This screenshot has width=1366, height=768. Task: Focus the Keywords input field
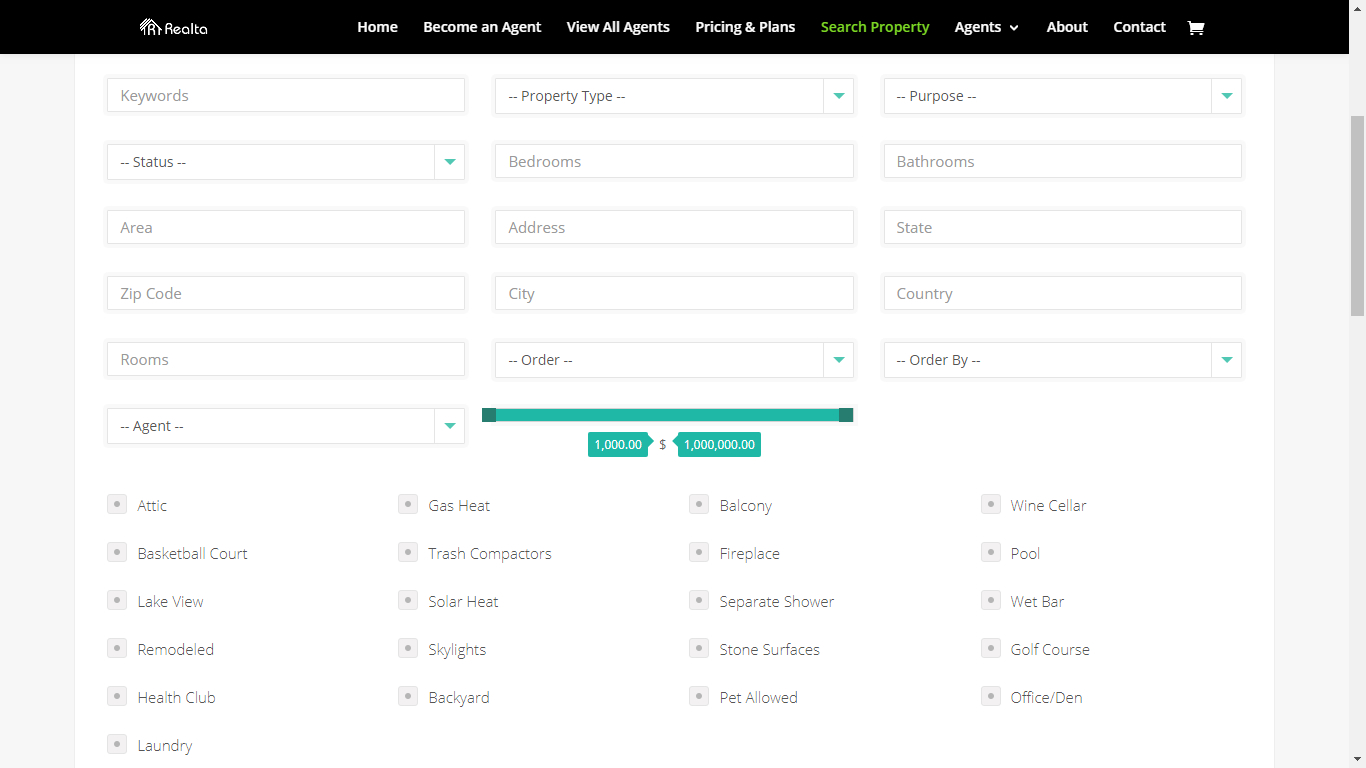pos(286,96)
